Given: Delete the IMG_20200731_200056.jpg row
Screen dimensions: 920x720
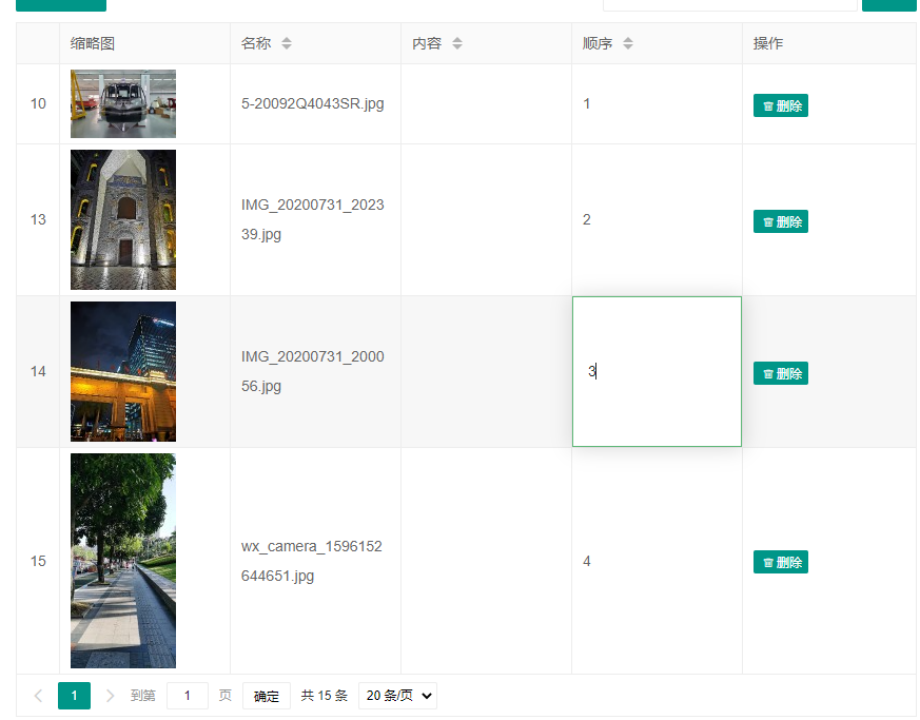Looking at the screenshot, I should click(780, 374).
